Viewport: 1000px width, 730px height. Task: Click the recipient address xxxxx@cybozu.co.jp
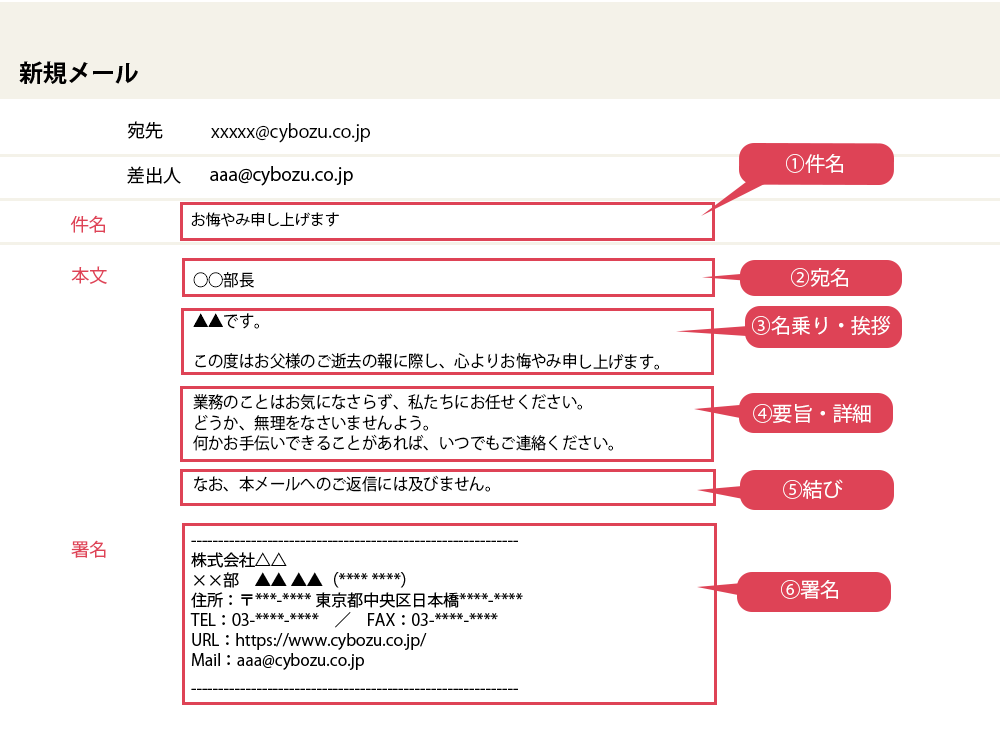290,131
